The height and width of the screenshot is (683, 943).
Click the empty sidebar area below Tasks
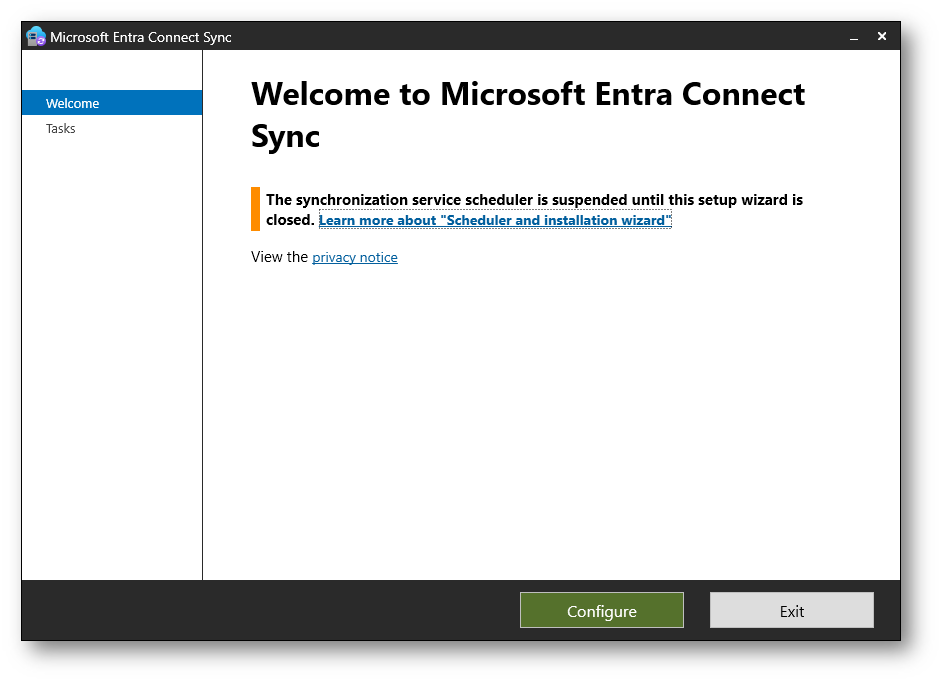click(x=111, y=350)
